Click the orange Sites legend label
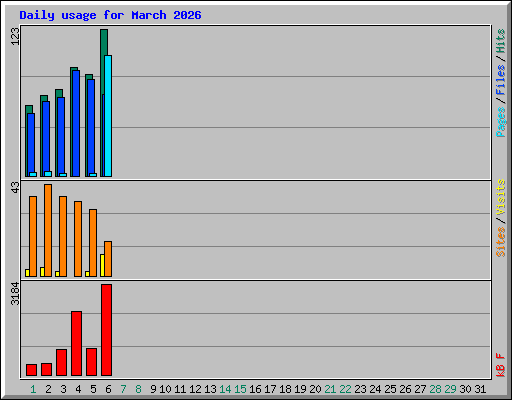This screenshot has height=400, width=512. click(x=501, y=242)
